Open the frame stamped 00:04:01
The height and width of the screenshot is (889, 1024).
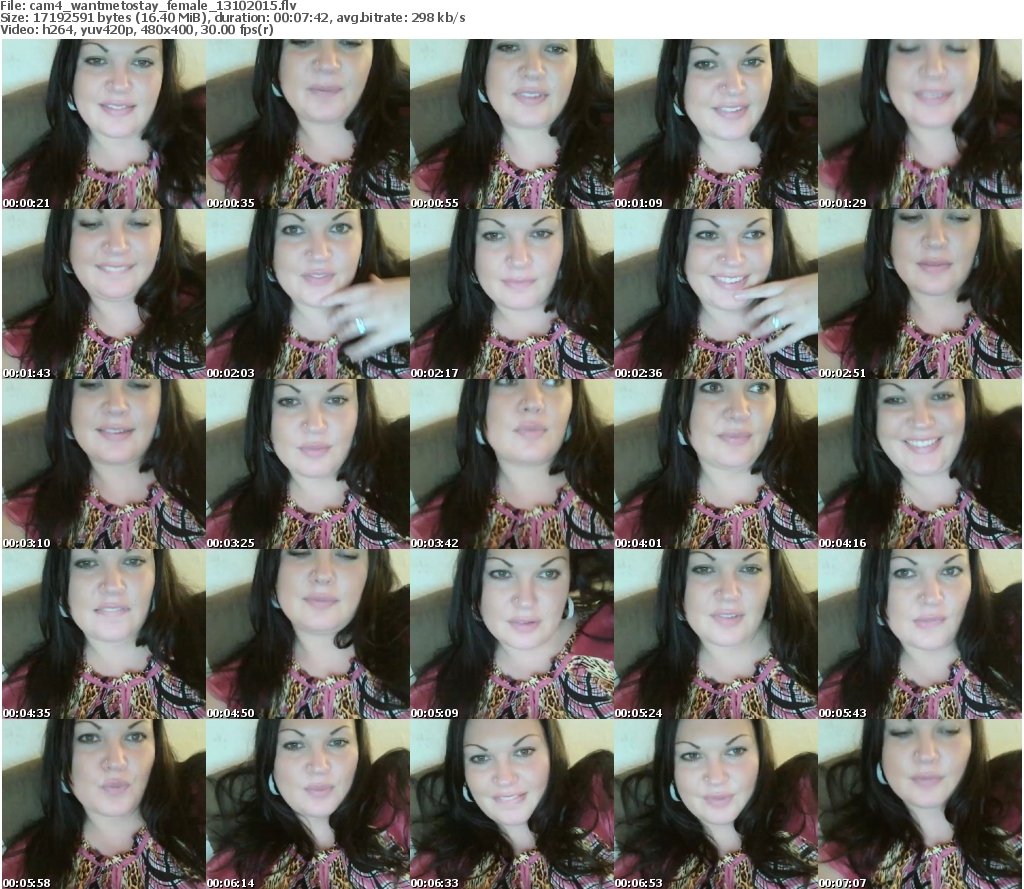[x=716, y=464]
